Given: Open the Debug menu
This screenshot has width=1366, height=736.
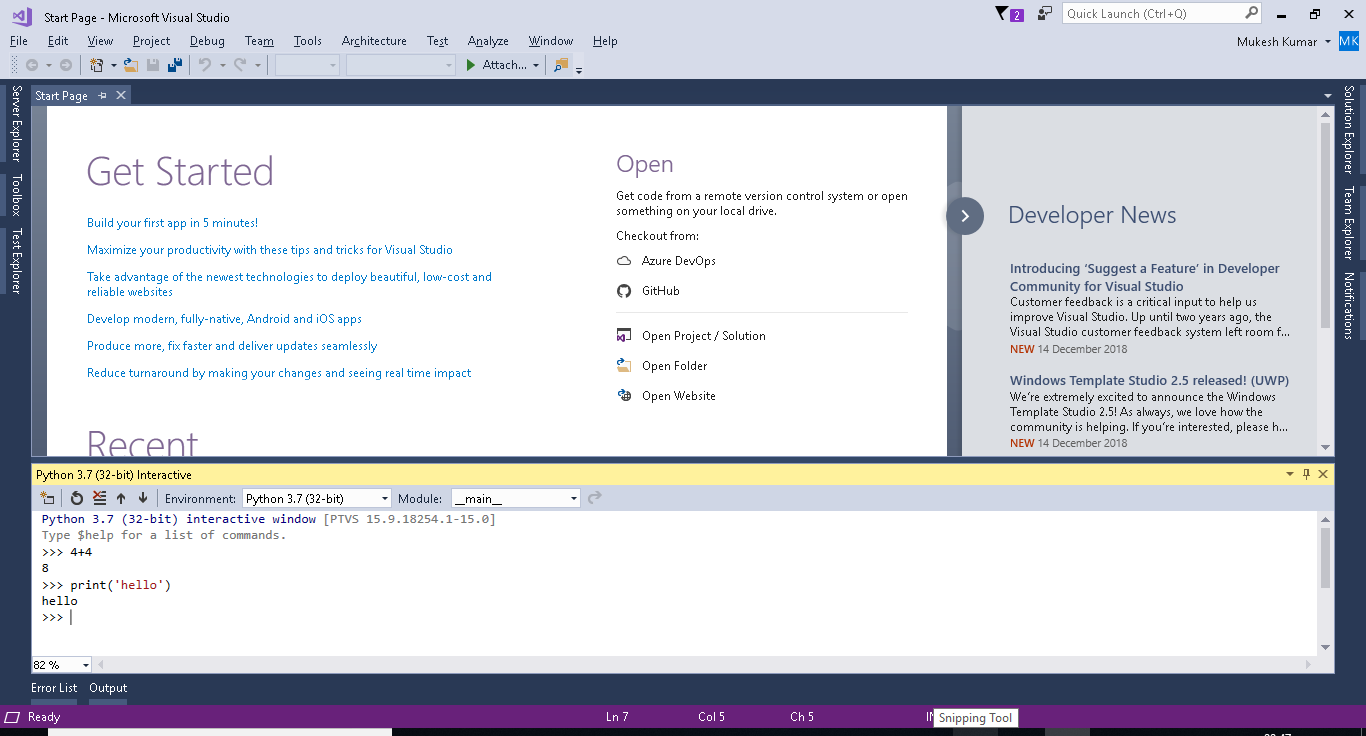Looking at the screenshot, I should pos(207,41).
